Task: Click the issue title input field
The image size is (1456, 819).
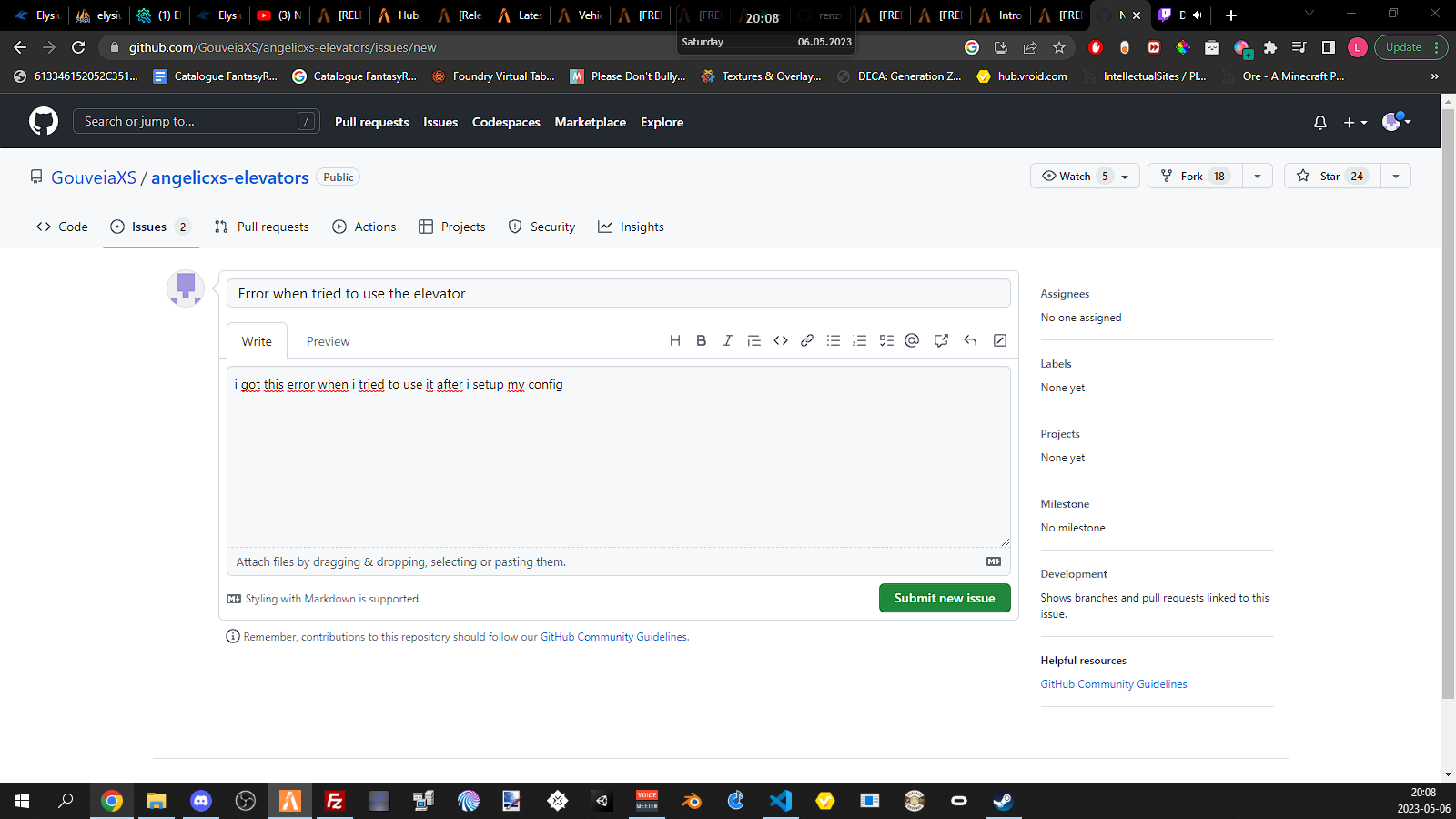Action: pyautogui.click(x=619, y=293)
